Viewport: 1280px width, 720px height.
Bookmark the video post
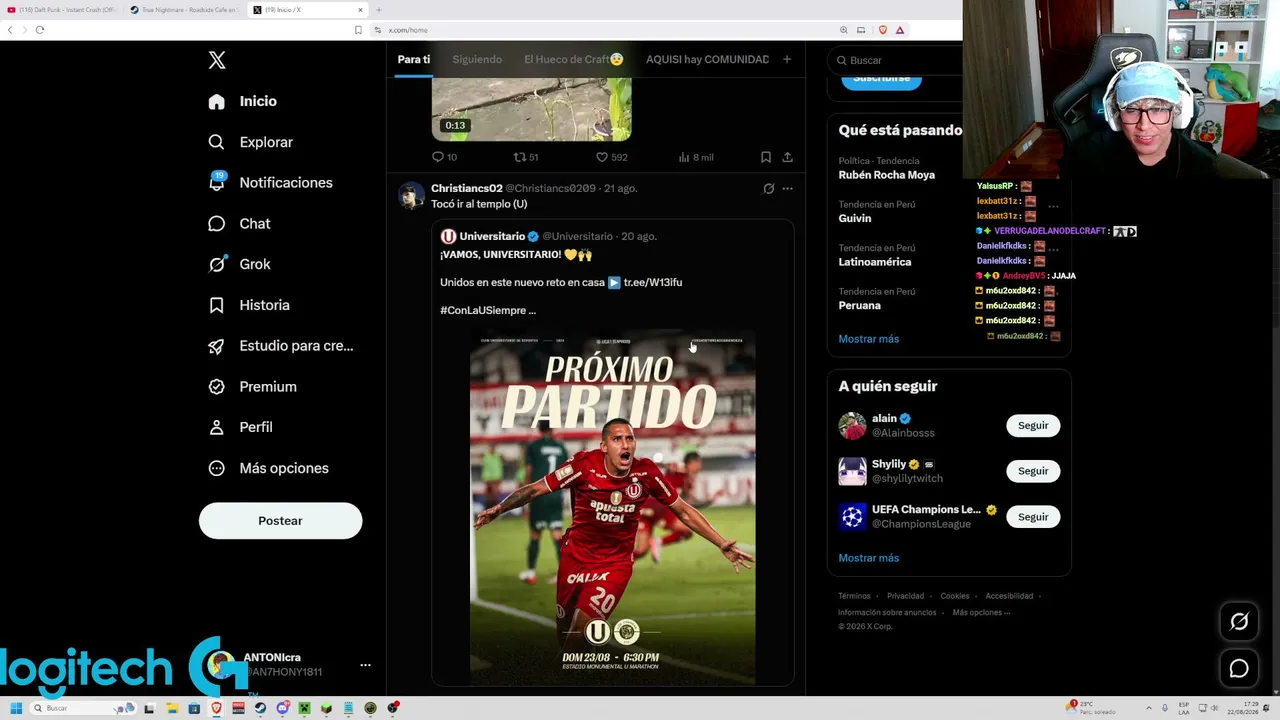click(x=766, y=157)
